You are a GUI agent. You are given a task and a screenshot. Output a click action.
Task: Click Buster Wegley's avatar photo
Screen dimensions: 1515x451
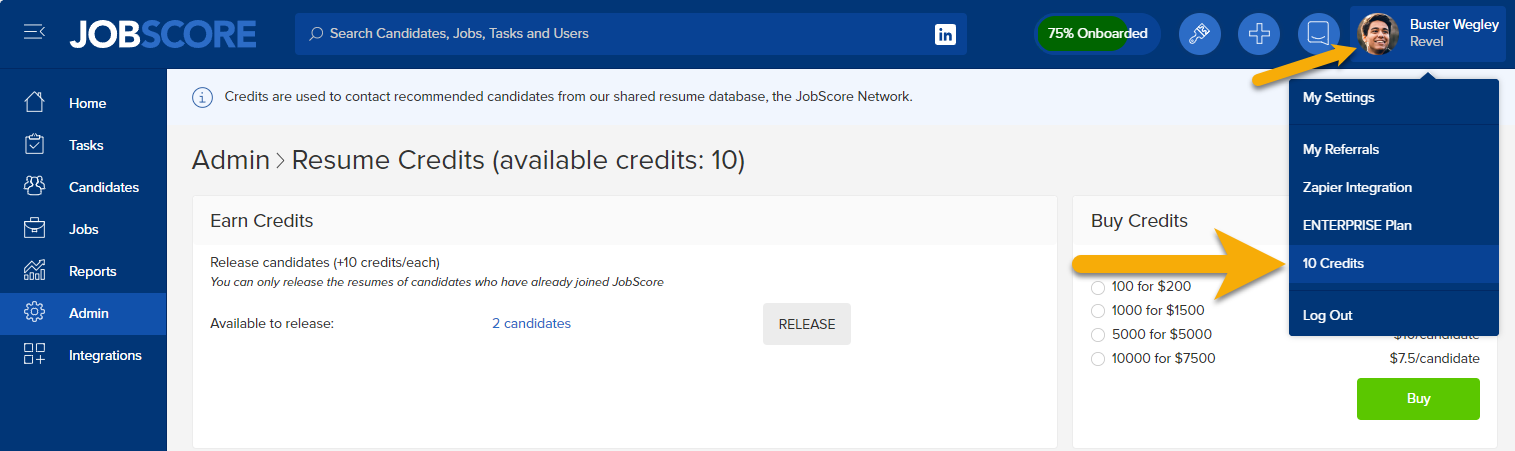click(x=1378, y=34)
